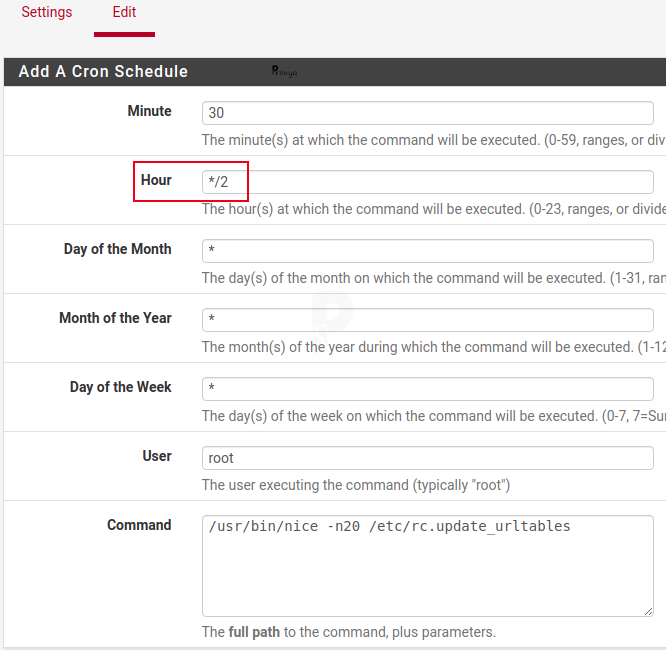
Task: Click the 'Hour' label
Action: 156,180
